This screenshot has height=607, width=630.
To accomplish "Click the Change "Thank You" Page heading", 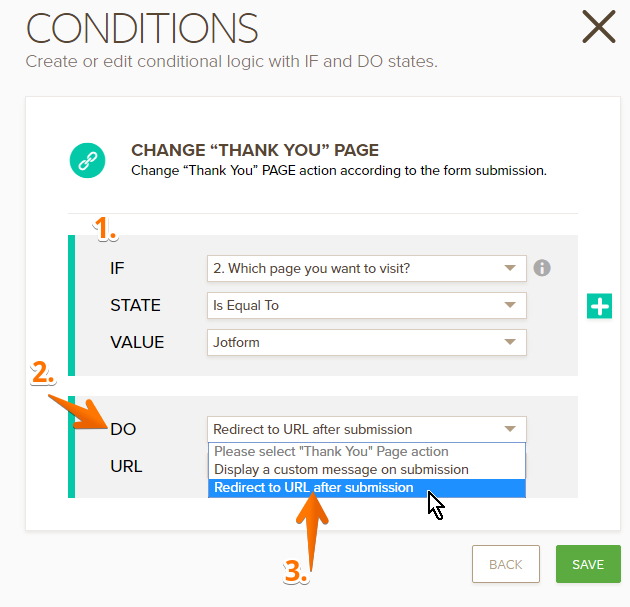I will click(x=255, y=151).
